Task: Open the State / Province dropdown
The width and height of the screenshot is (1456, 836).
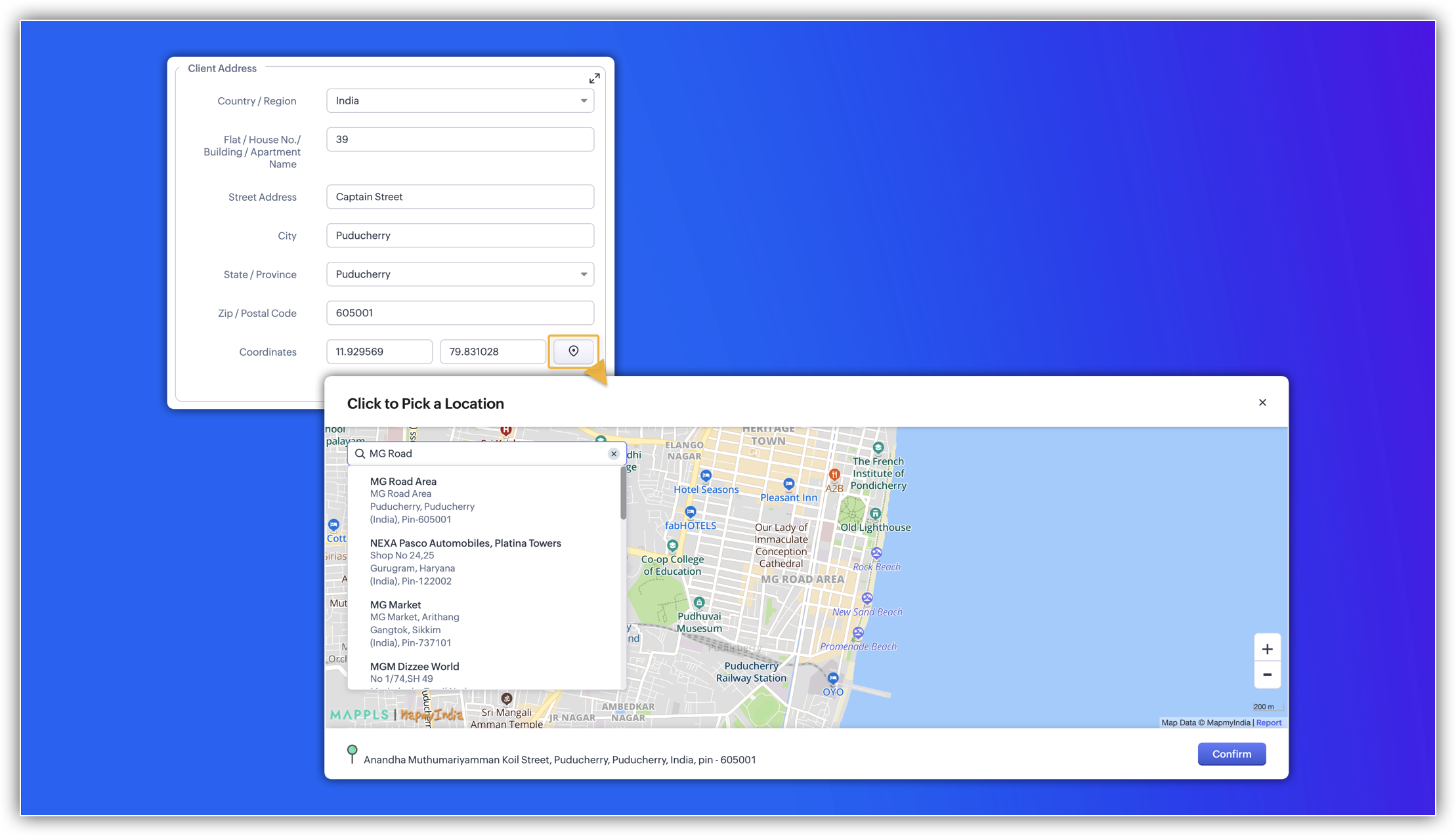Action: point(460,274)
